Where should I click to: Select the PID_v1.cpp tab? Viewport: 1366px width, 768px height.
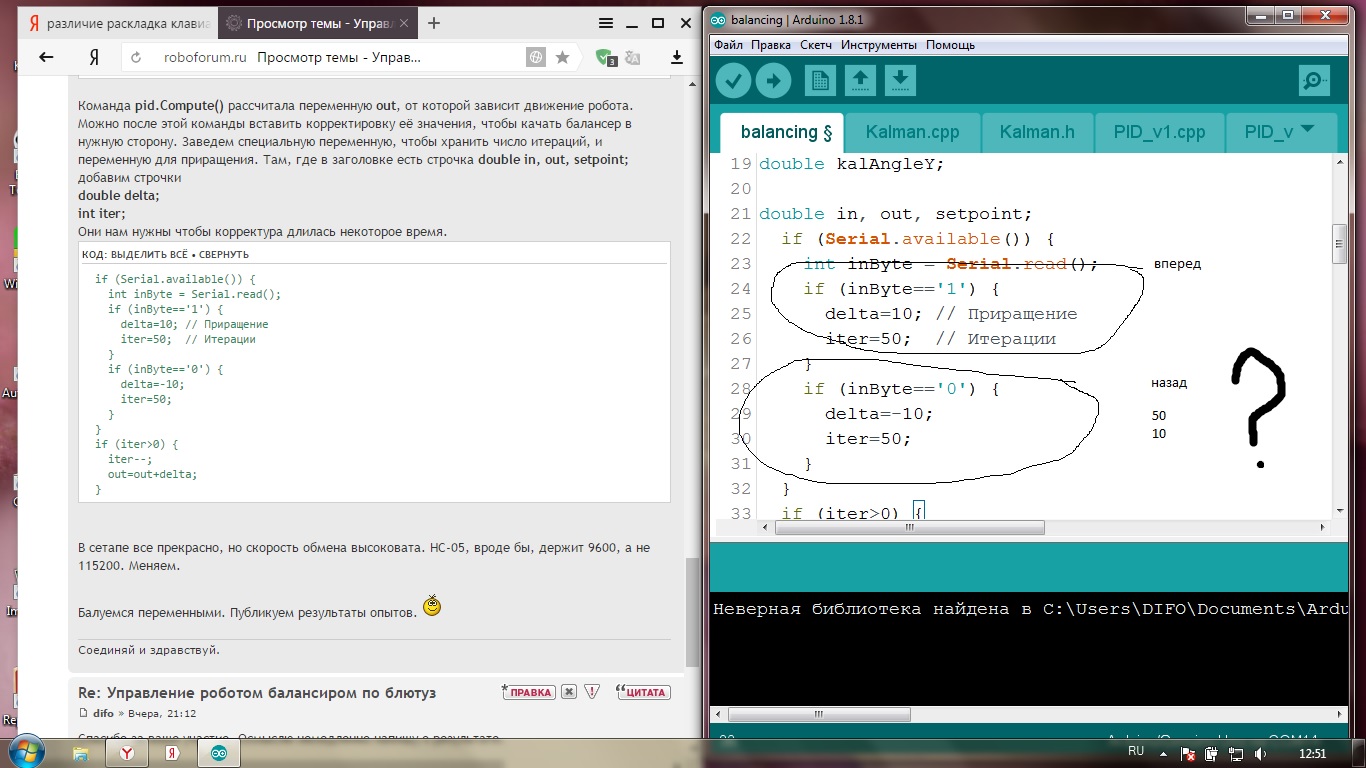point(1159,132)
